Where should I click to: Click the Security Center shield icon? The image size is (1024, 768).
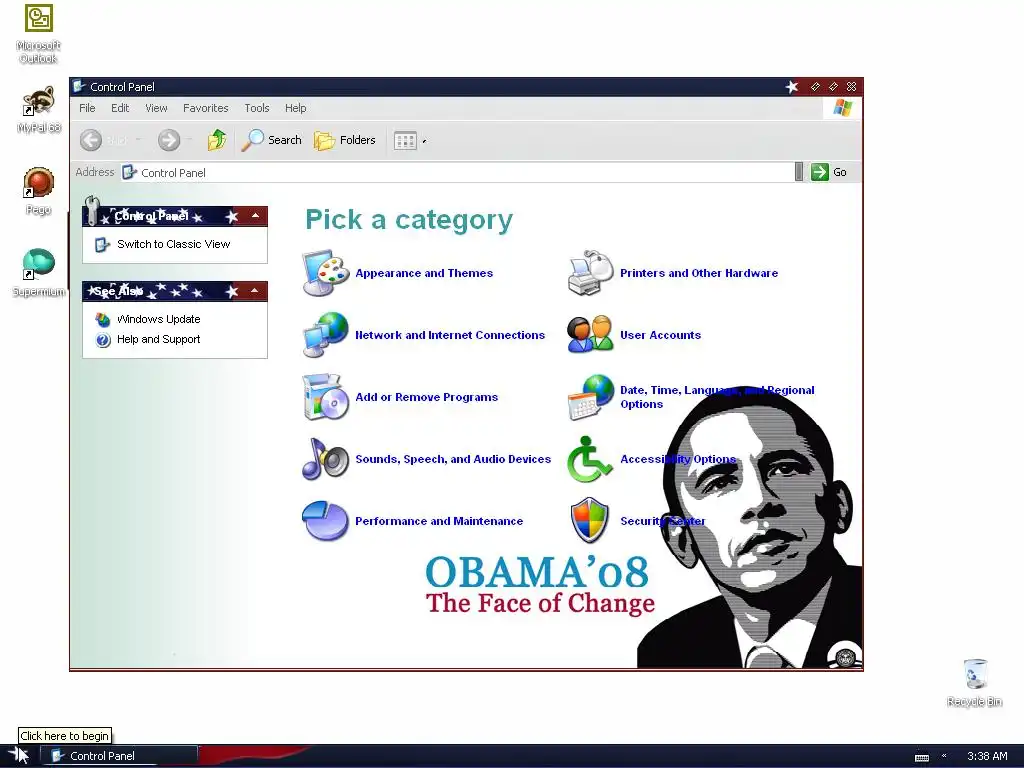point(590,521)
